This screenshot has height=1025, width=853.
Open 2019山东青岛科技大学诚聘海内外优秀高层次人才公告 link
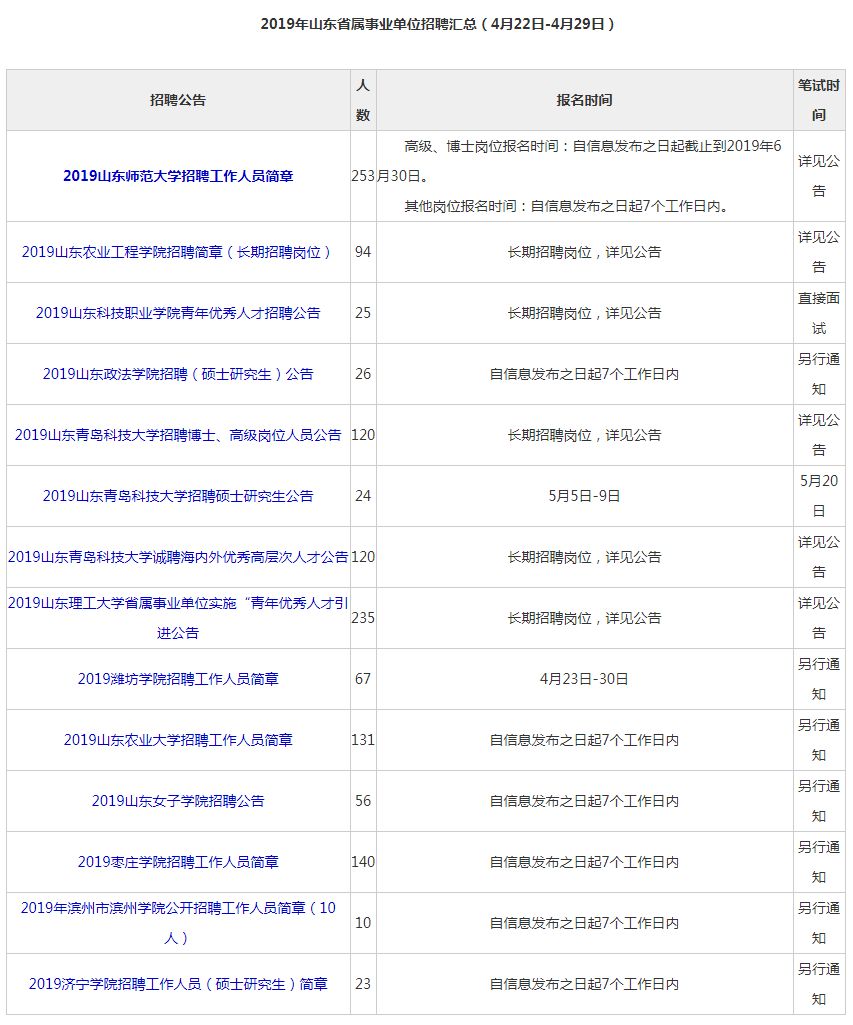[x=178, y=557]
